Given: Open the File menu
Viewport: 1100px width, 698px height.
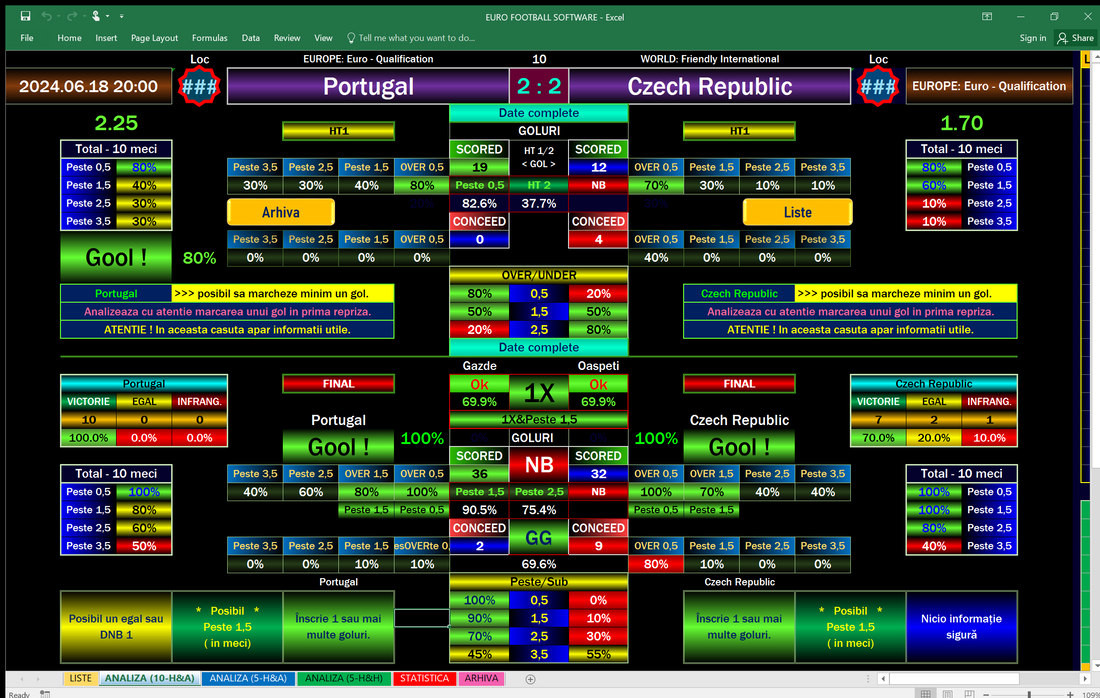Looking at the screenshot, I should click(27, 38).
